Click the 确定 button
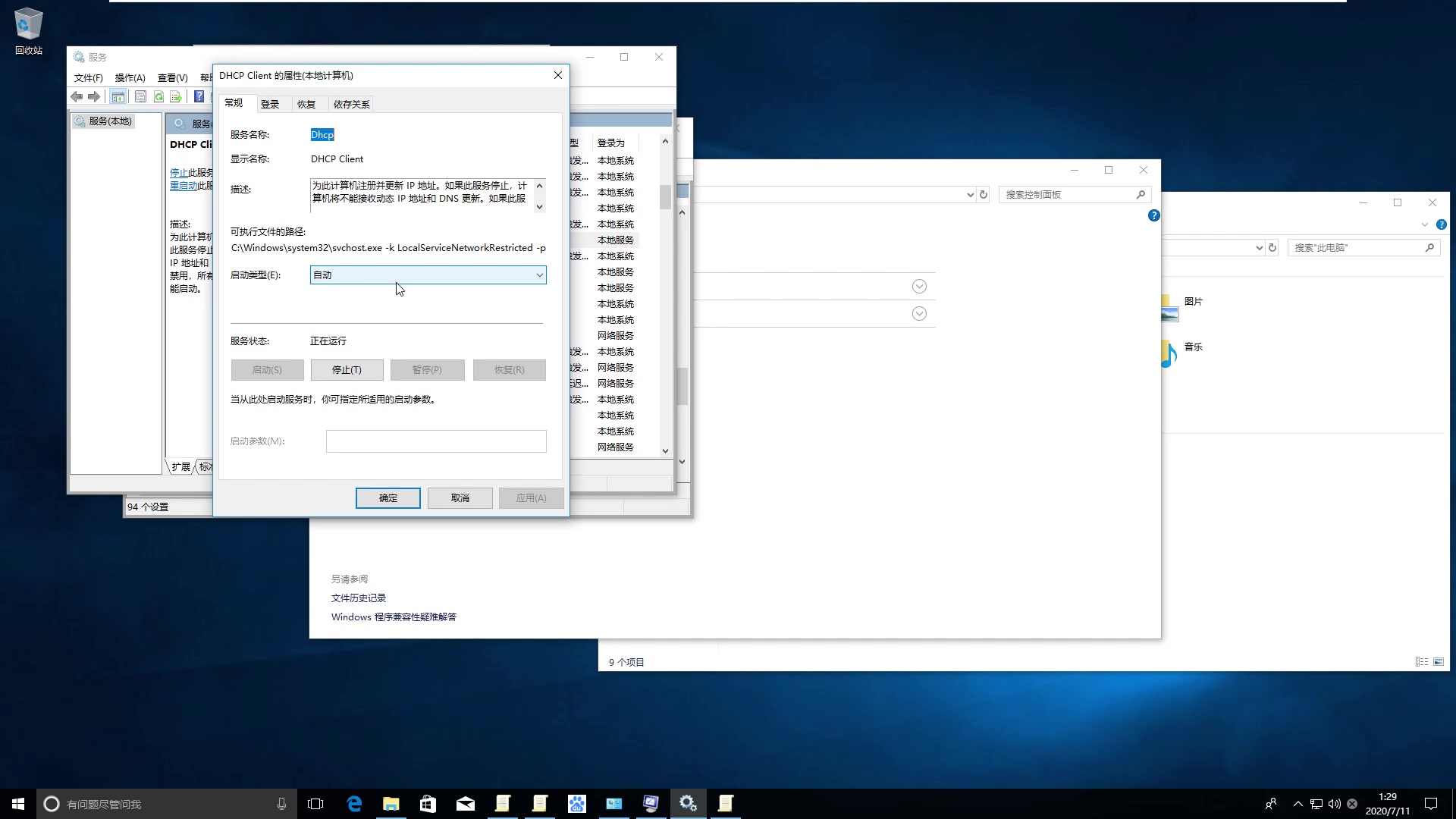Screen dimensions: 1456x819 coord(388,498)
